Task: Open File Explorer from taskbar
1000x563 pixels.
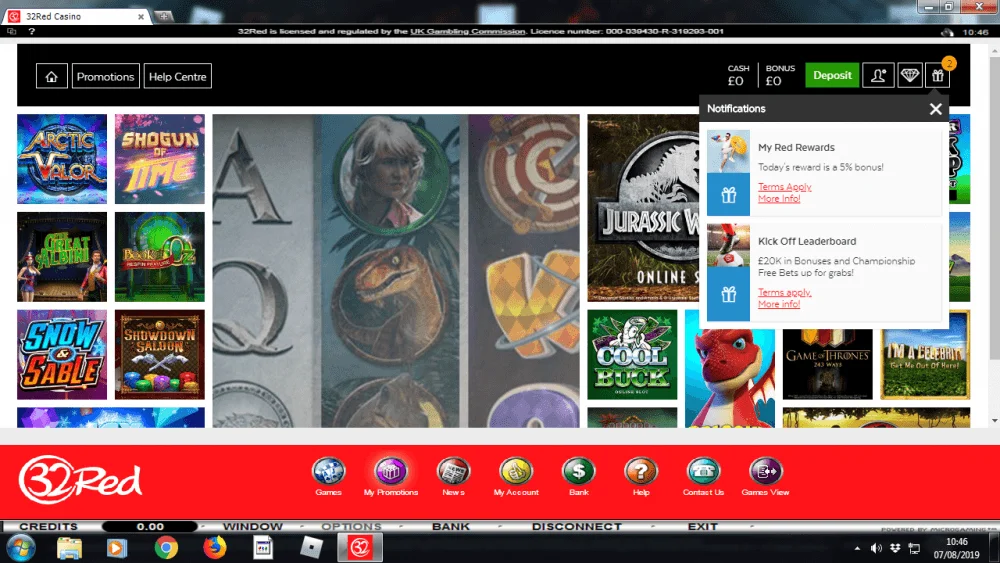Action: 69,548
